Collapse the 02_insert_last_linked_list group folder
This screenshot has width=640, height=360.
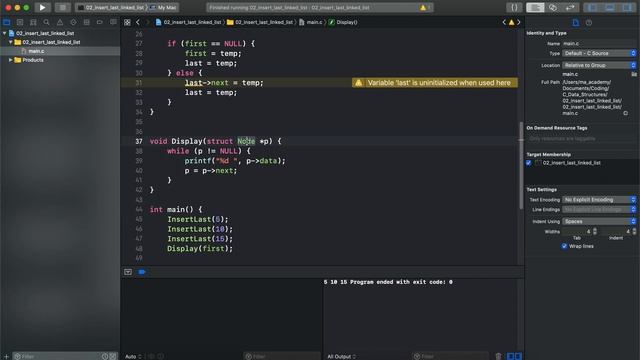click(x=11, y=42)
